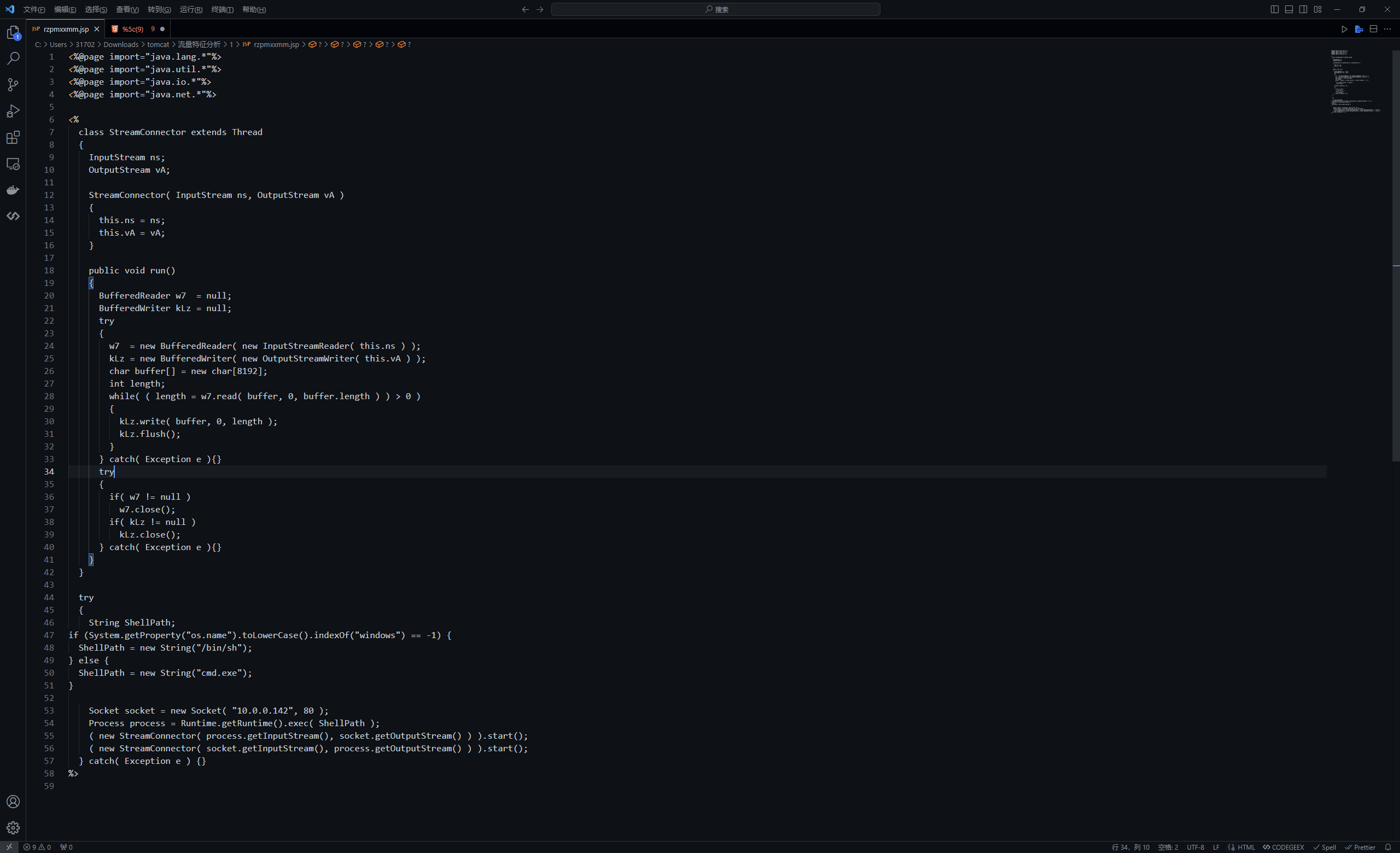Expand the C: breadcrumb segment
Screen dimensions: 1400x853
38,44
